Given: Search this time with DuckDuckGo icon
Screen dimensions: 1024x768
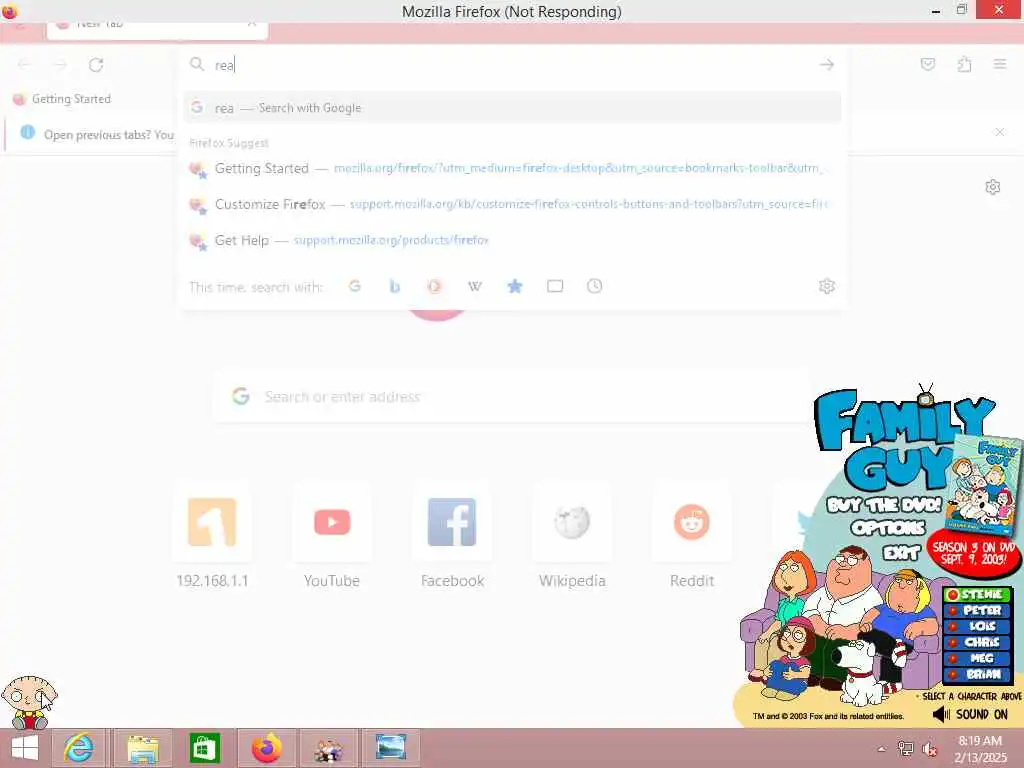Looking at the screenshot, I should 434,286.
